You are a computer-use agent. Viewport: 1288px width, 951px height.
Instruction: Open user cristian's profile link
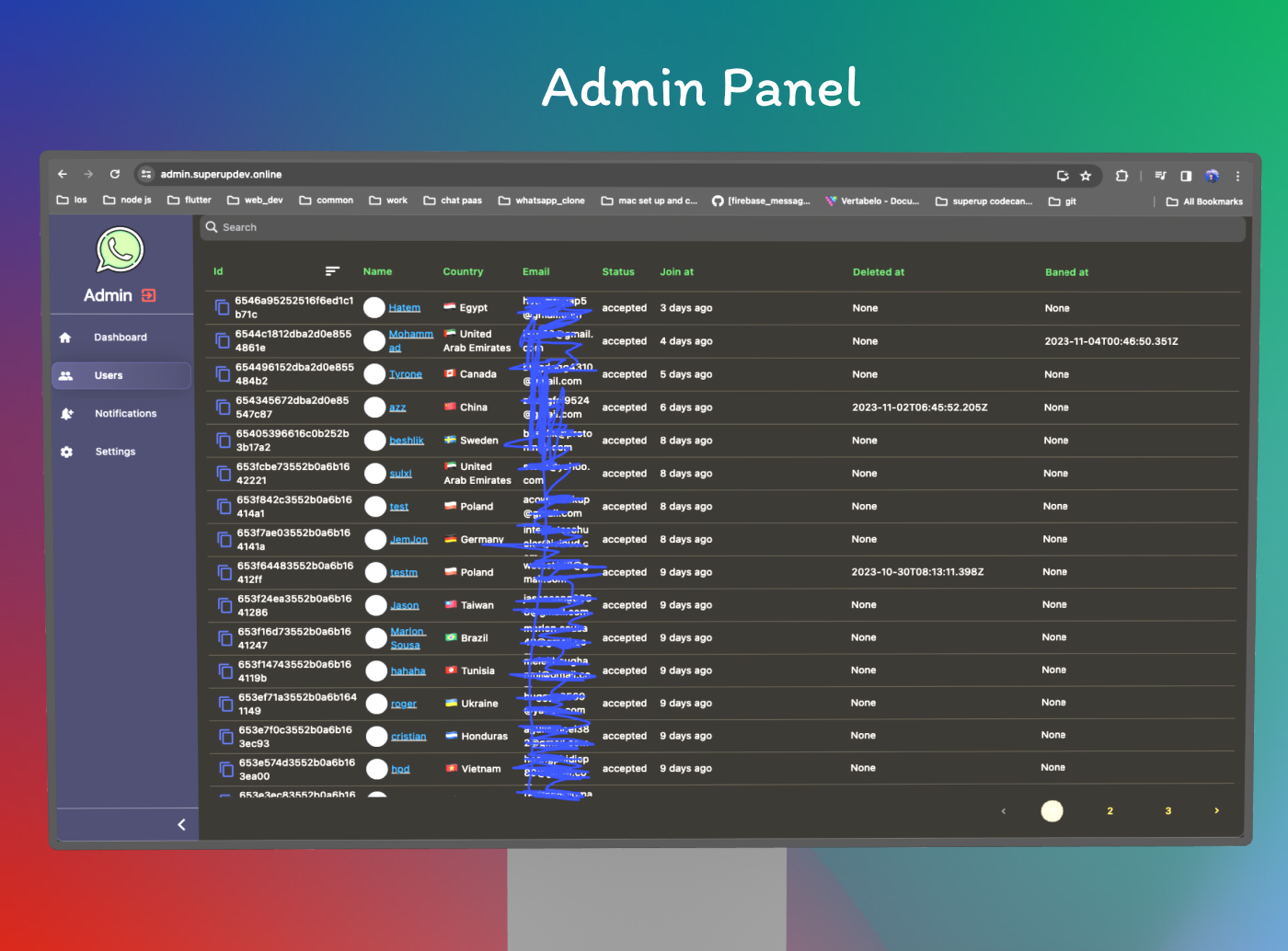pyautogui.click(x=408, y=737)
